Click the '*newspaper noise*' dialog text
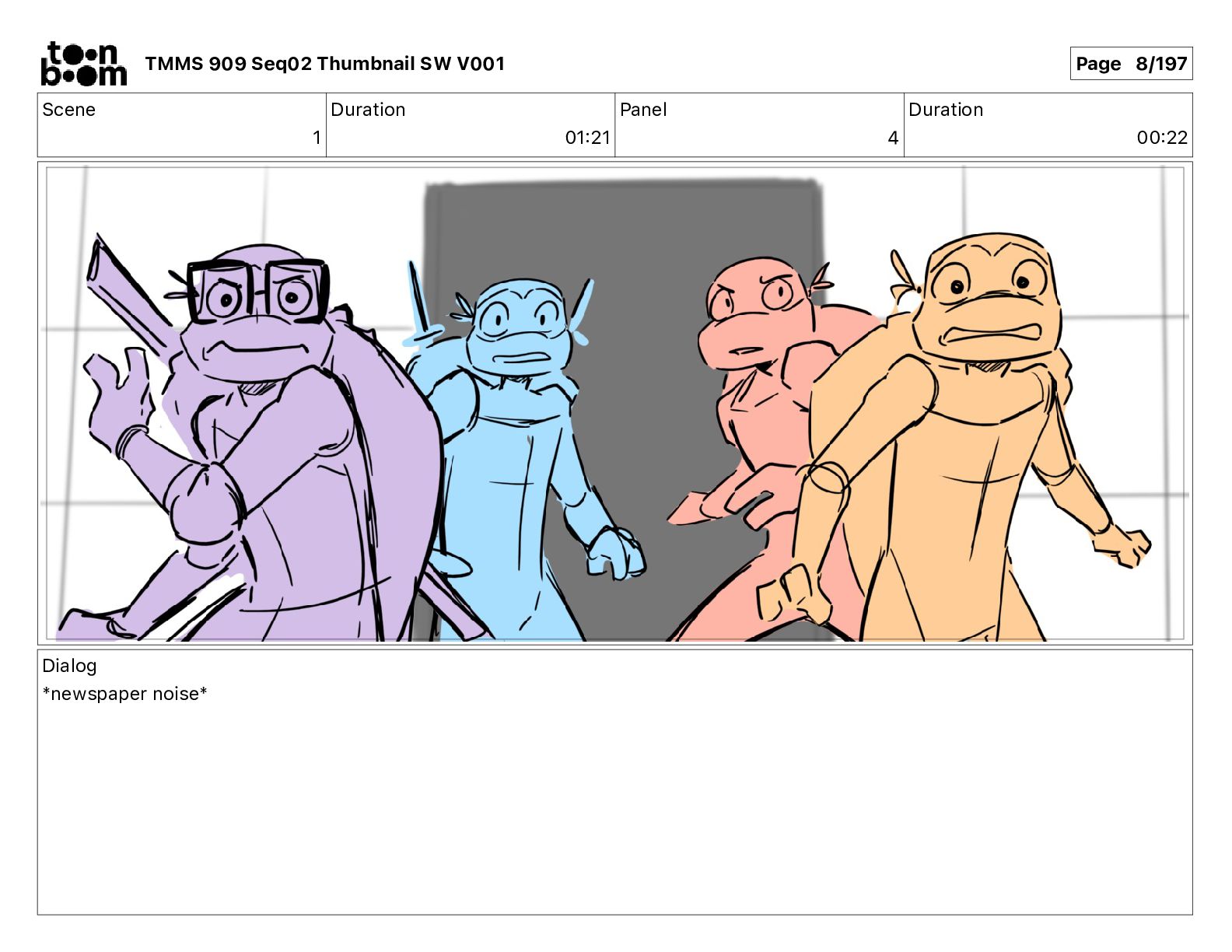1232x952 pixels. (x=124, y=694)
